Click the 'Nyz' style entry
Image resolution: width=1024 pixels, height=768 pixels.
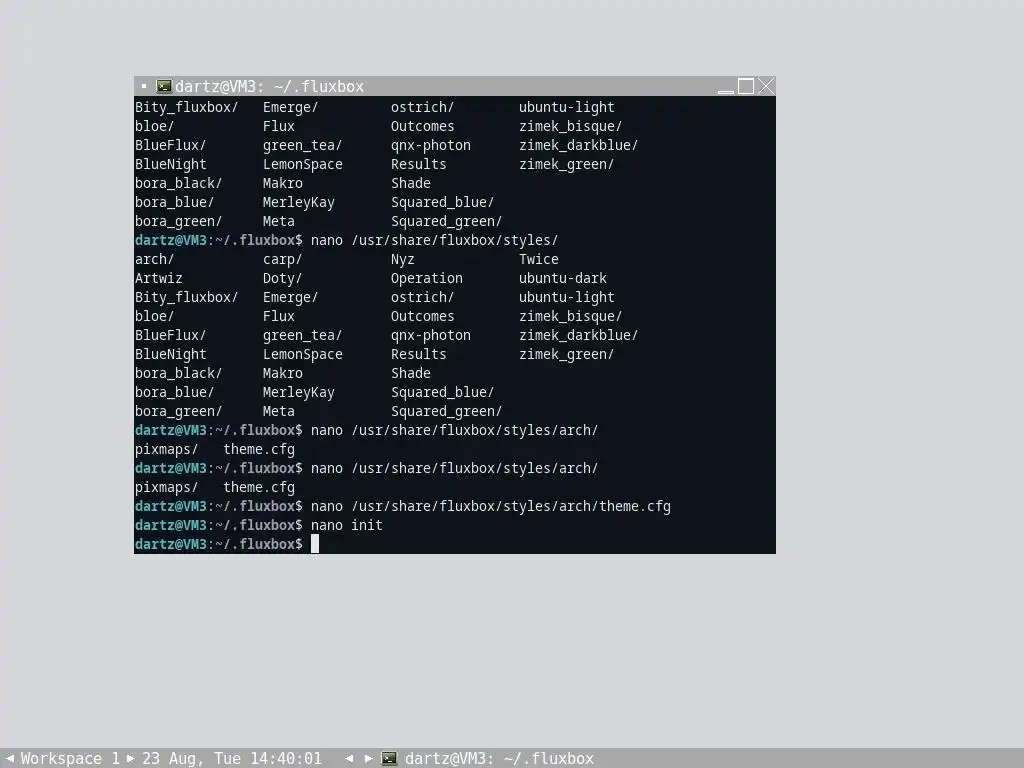(x=402, y=259)
